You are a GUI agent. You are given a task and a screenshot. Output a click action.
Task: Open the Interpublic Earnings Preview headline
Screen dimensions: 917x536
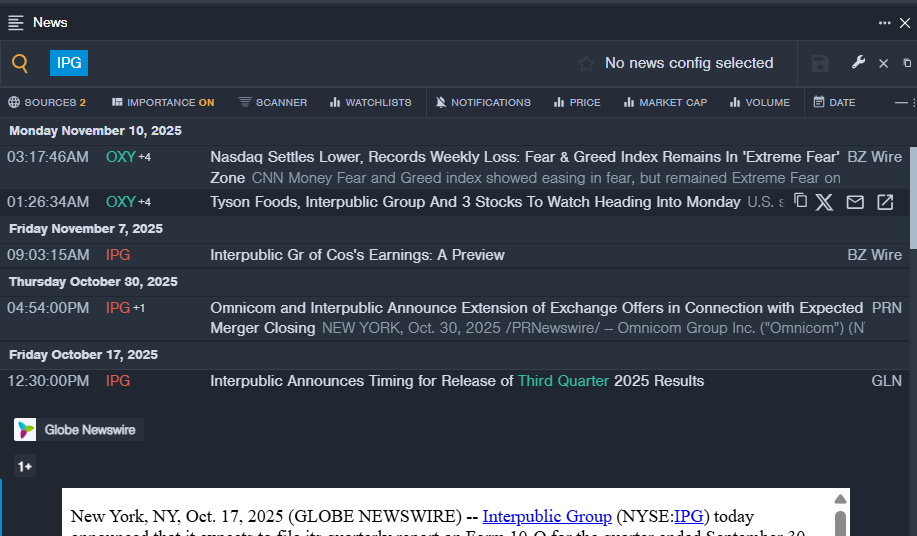point(357,255)
